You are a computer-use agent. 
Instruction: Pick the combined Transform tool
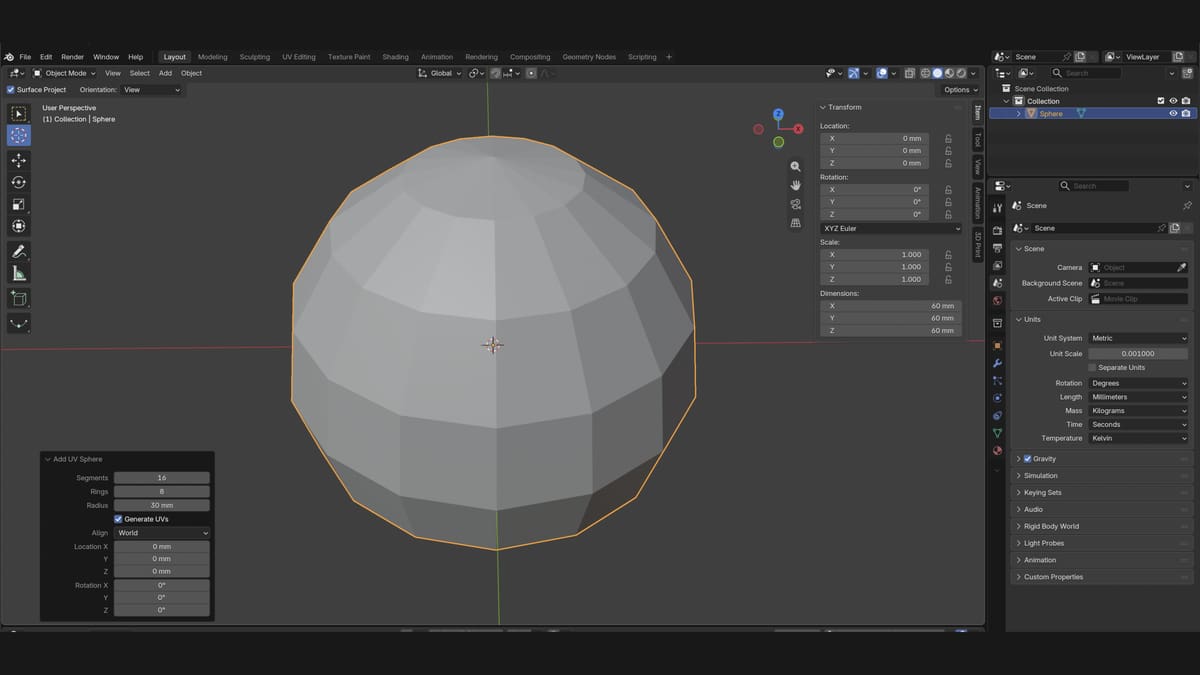(x=19, y=226)
